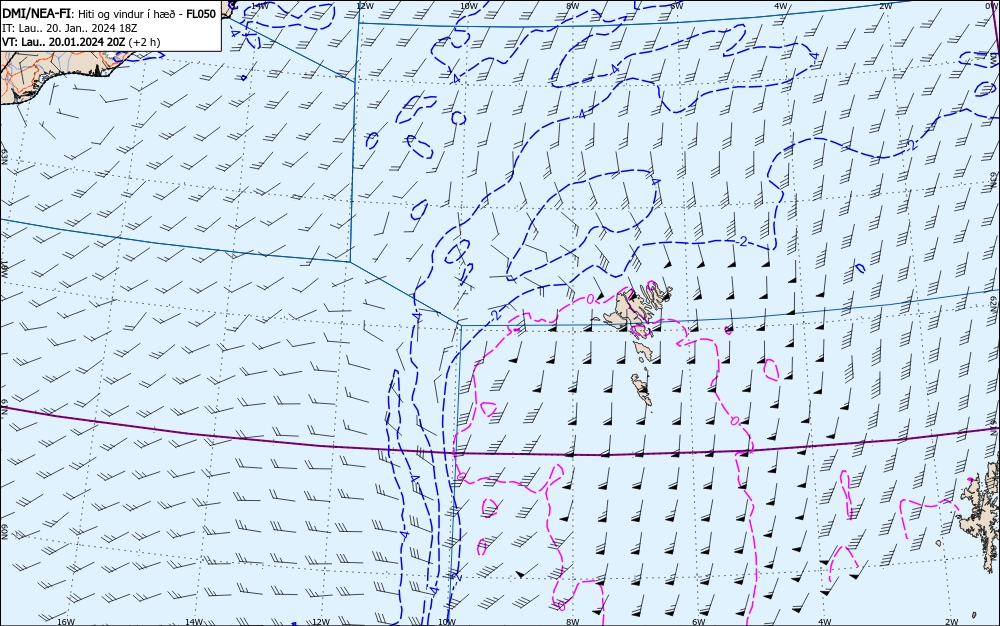The width and height of the screenshot is (1000, 626).
Task: Click the '14W' longitude label on the bottom edge
Action: pyautogui.click(x=193, y=622)
